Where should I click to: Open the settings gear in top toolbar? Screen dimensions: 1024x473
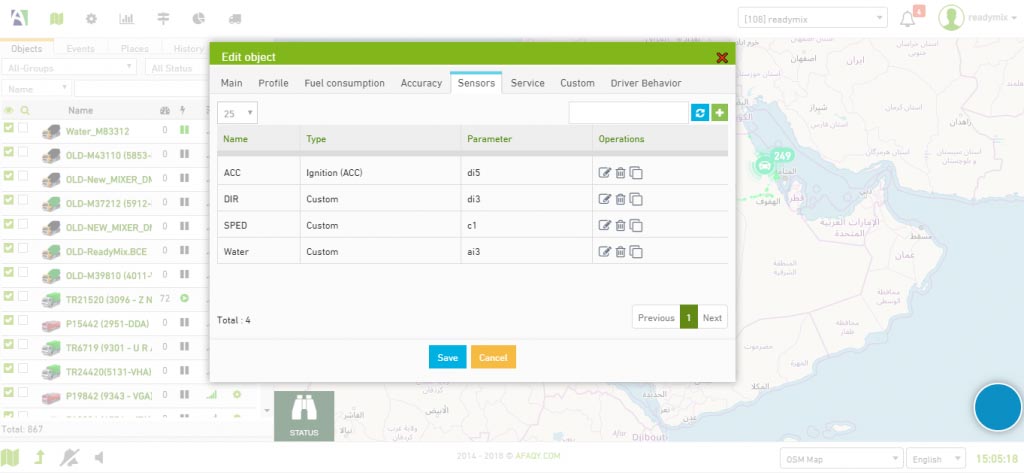[x=91, y=19]
